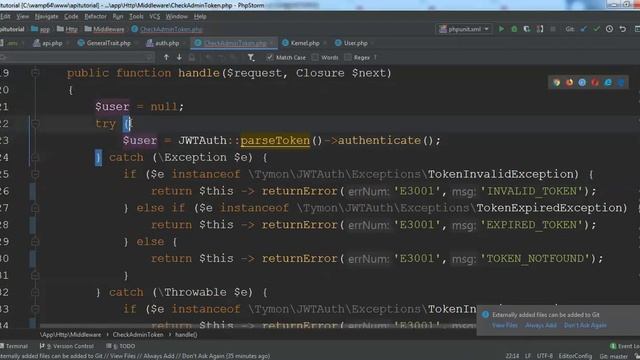This screenshot has width=640, height=360.
Task: Click the Git update project icon
Action: point(584,29)
